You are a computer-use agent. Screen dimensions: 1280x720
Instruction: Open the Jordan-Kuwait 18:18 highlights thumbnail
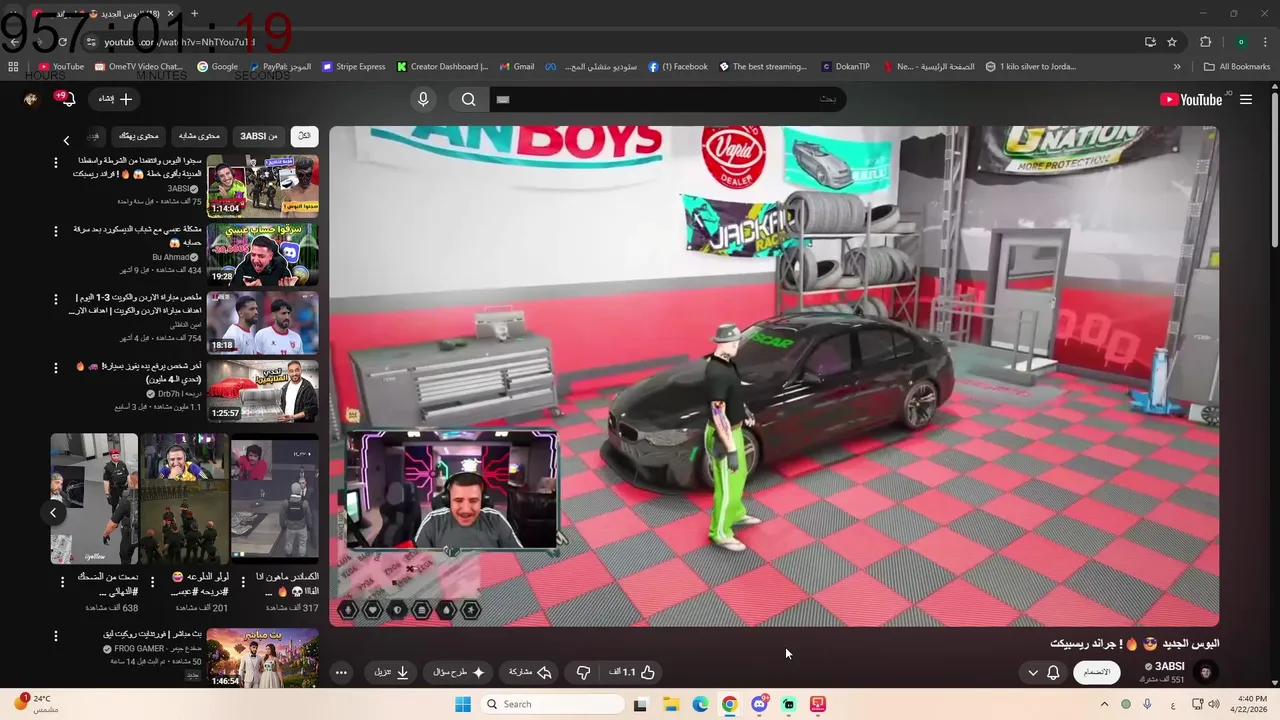tap(263, 322)
